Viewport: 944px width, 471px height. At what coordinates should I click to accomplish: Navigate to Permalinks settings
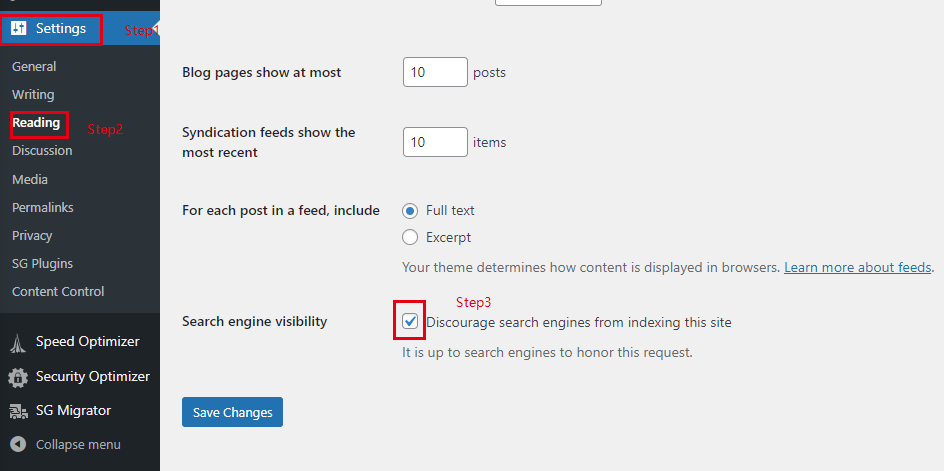(42, 208)
